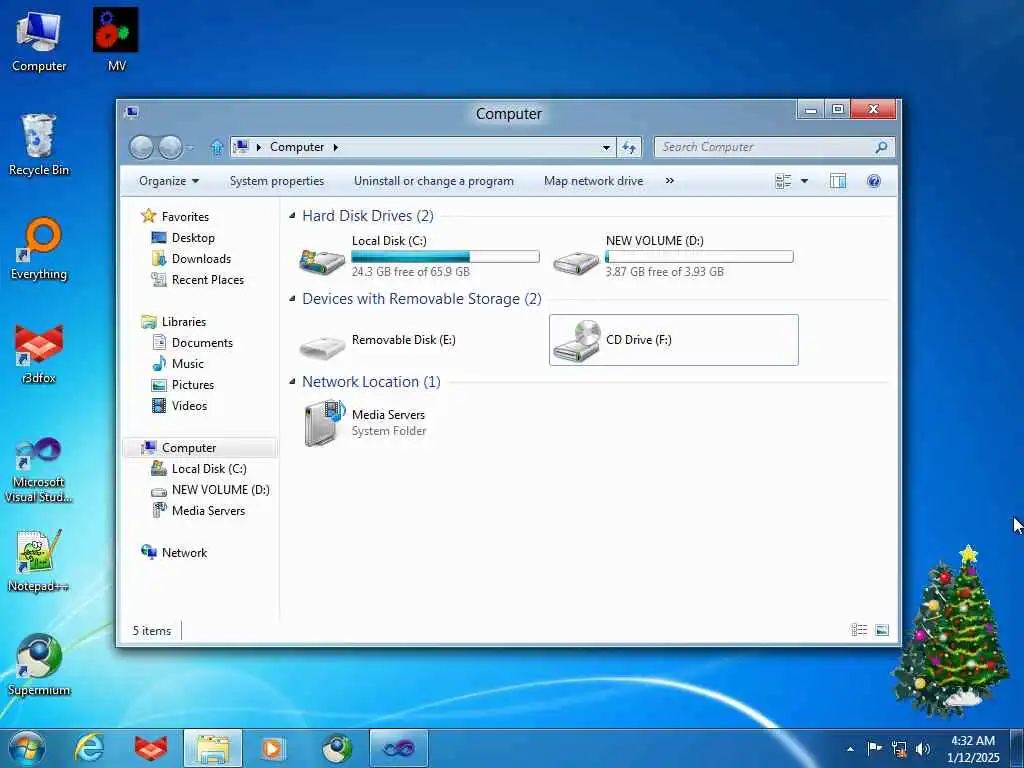This screenshot has width=1024, height=768.
Task: Open the Organize dropdown menu
Action: tap(169, 181)
